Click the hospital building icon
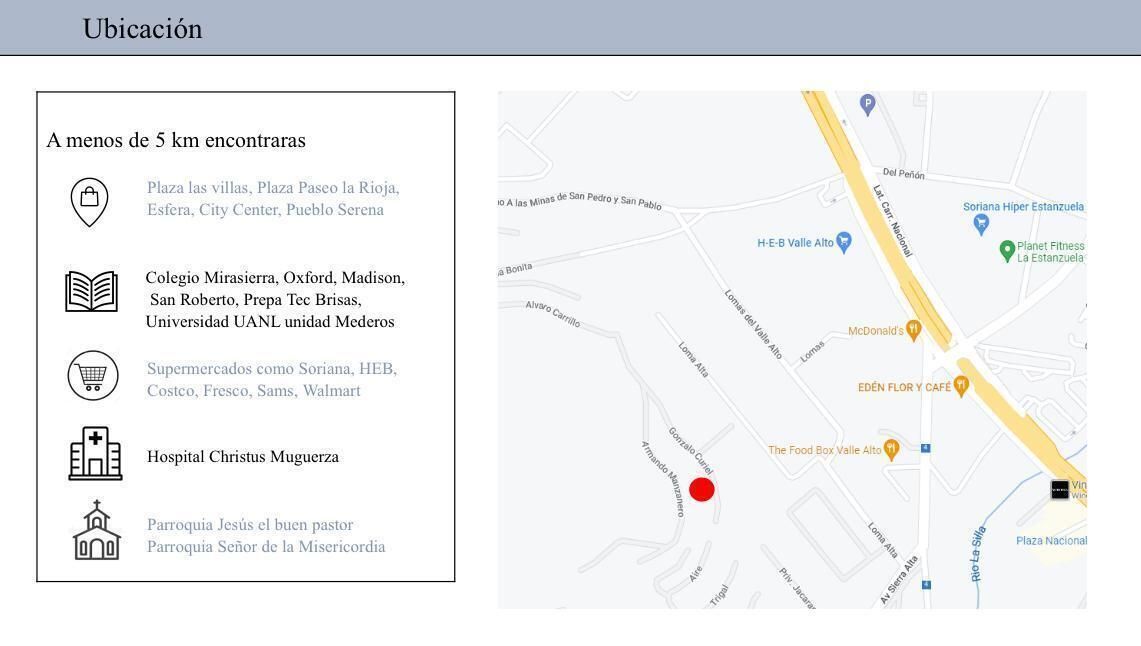1141x646 pixels. 95,453
